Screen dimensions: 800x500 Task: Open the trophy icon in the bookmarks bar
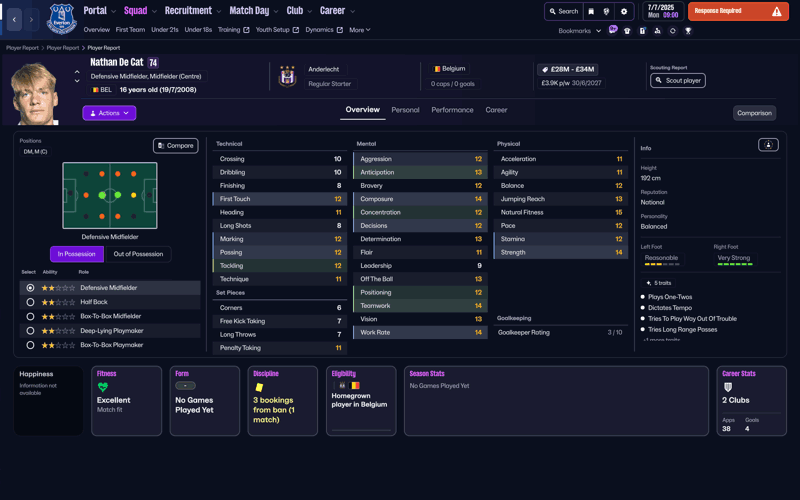(x=688, y=31)
